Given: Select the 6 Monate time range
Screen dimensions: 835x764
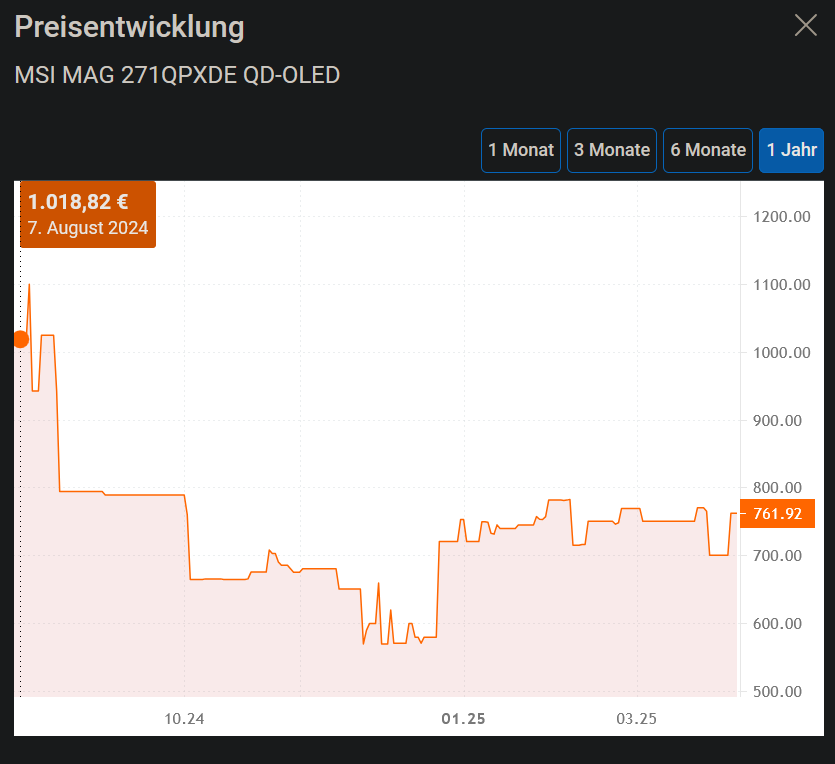Looking at the screenshot, I should point(708,150).
